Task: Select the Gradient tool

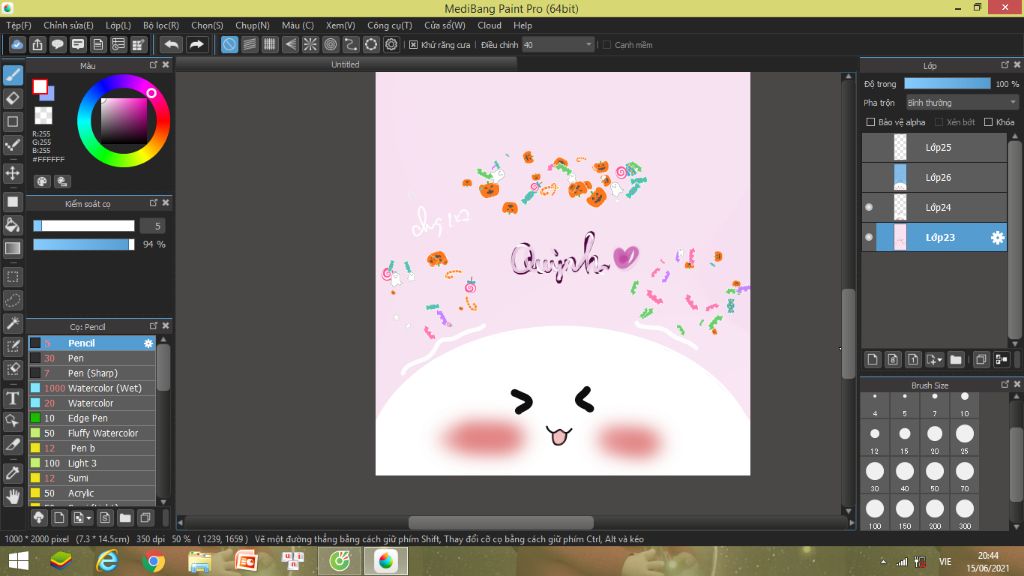Action: 12,248
